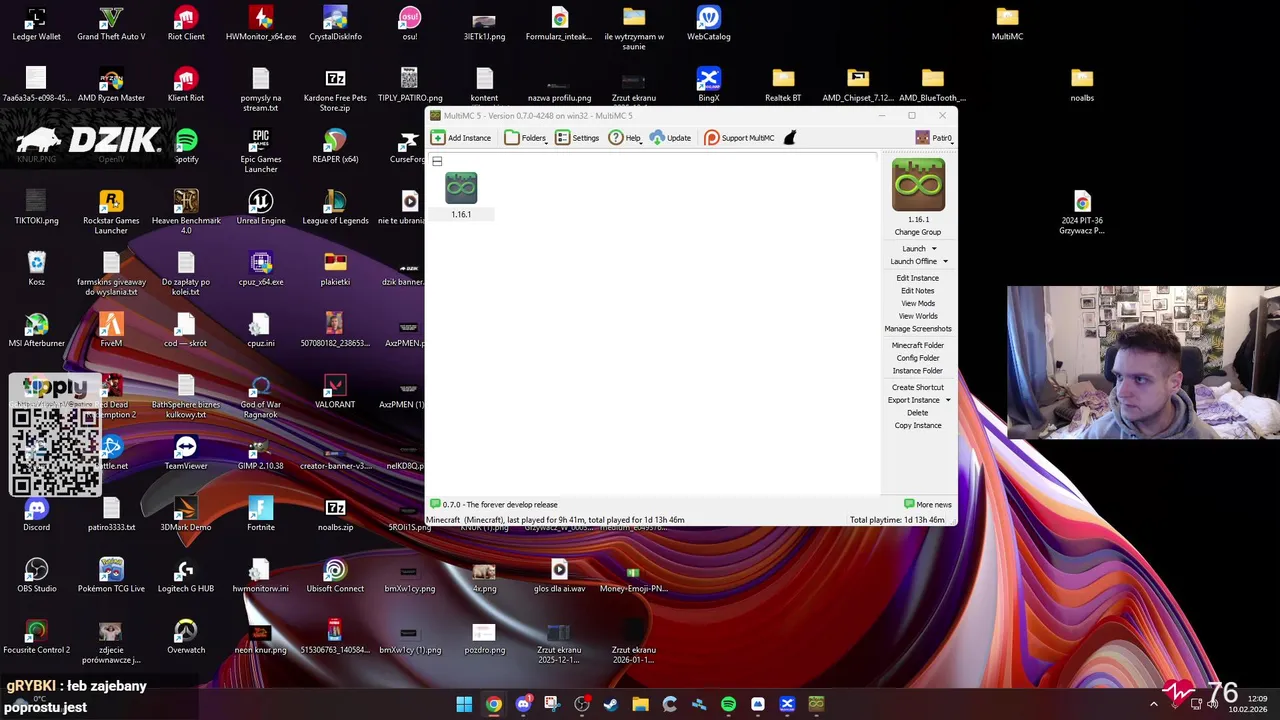
Task: Open the Launch dropdown arrow
Action: 934,249
